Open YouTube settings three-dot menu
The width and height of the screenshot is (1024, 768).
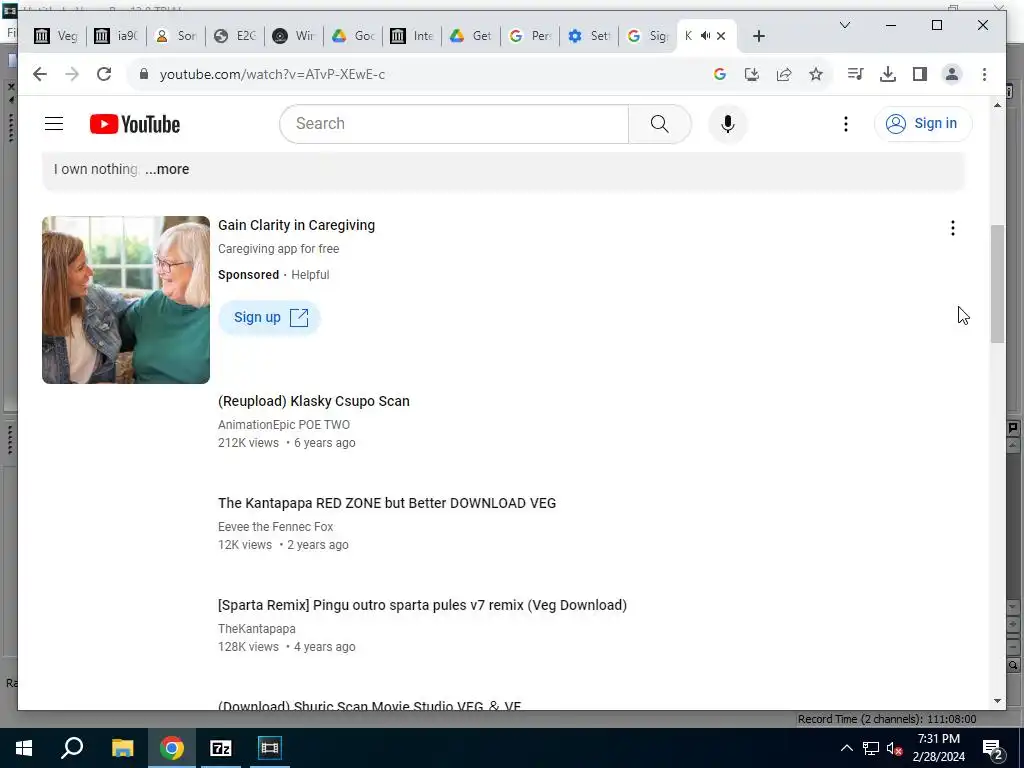coord(846,124)
